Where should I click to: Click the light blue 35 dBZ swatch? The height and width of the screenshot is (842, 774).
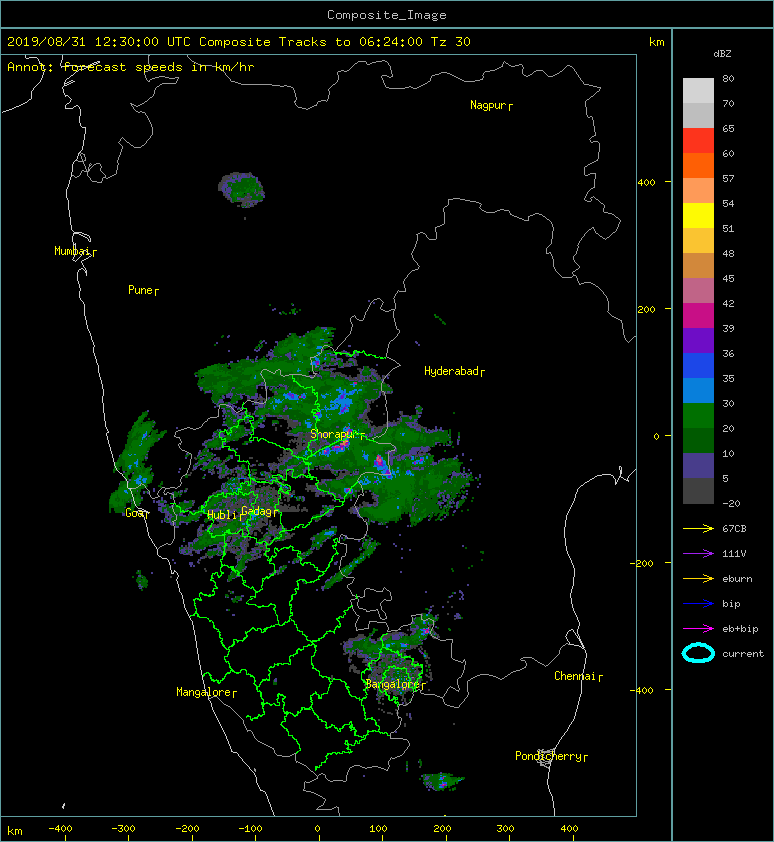pyautogui.click(x=698, y=390)
